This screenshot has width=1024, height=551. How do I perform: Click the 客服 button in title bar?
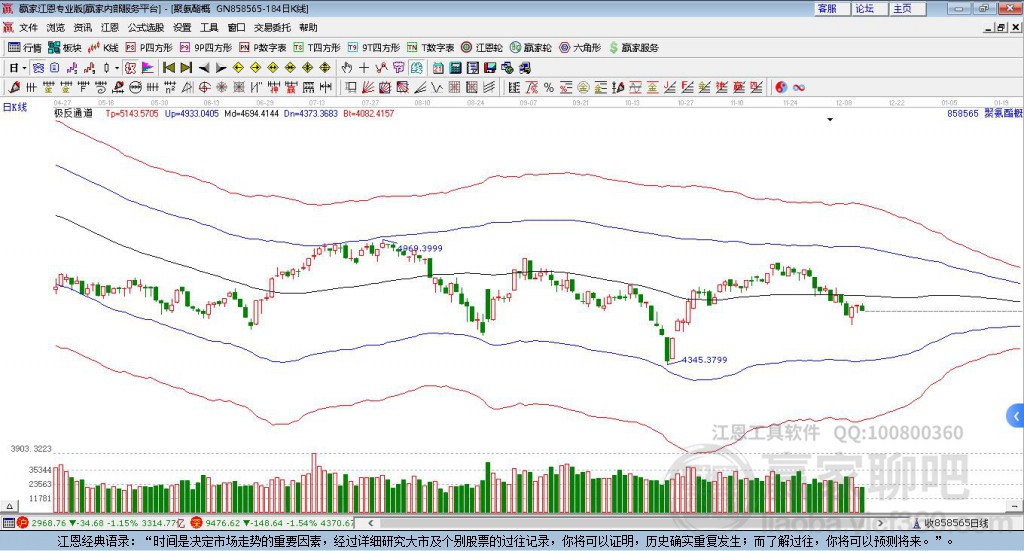click(832, 8)
